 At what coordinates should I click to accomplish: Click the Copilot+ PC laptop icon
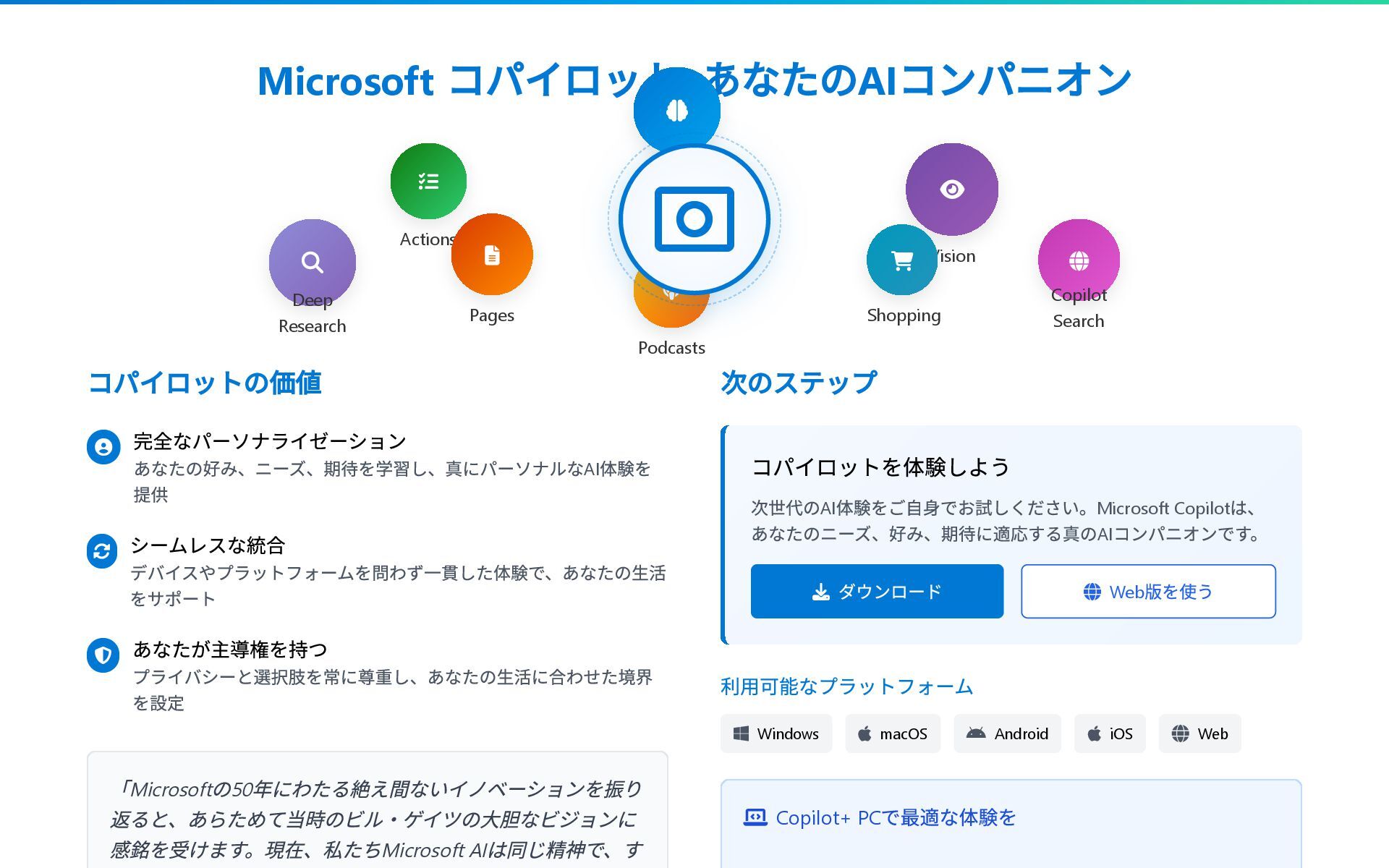755,817
